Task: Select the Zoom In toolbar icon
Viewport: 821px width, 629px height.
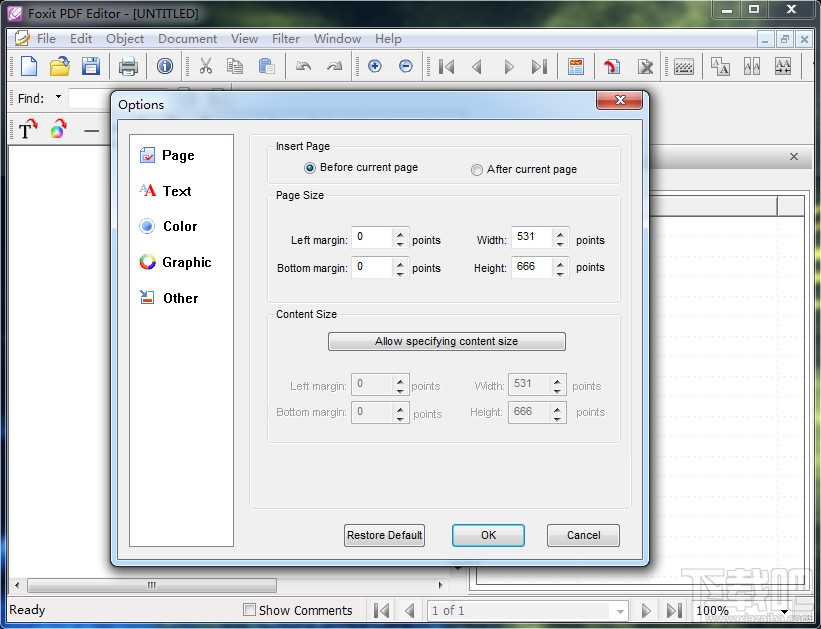Action: click(x=375, y=66)
